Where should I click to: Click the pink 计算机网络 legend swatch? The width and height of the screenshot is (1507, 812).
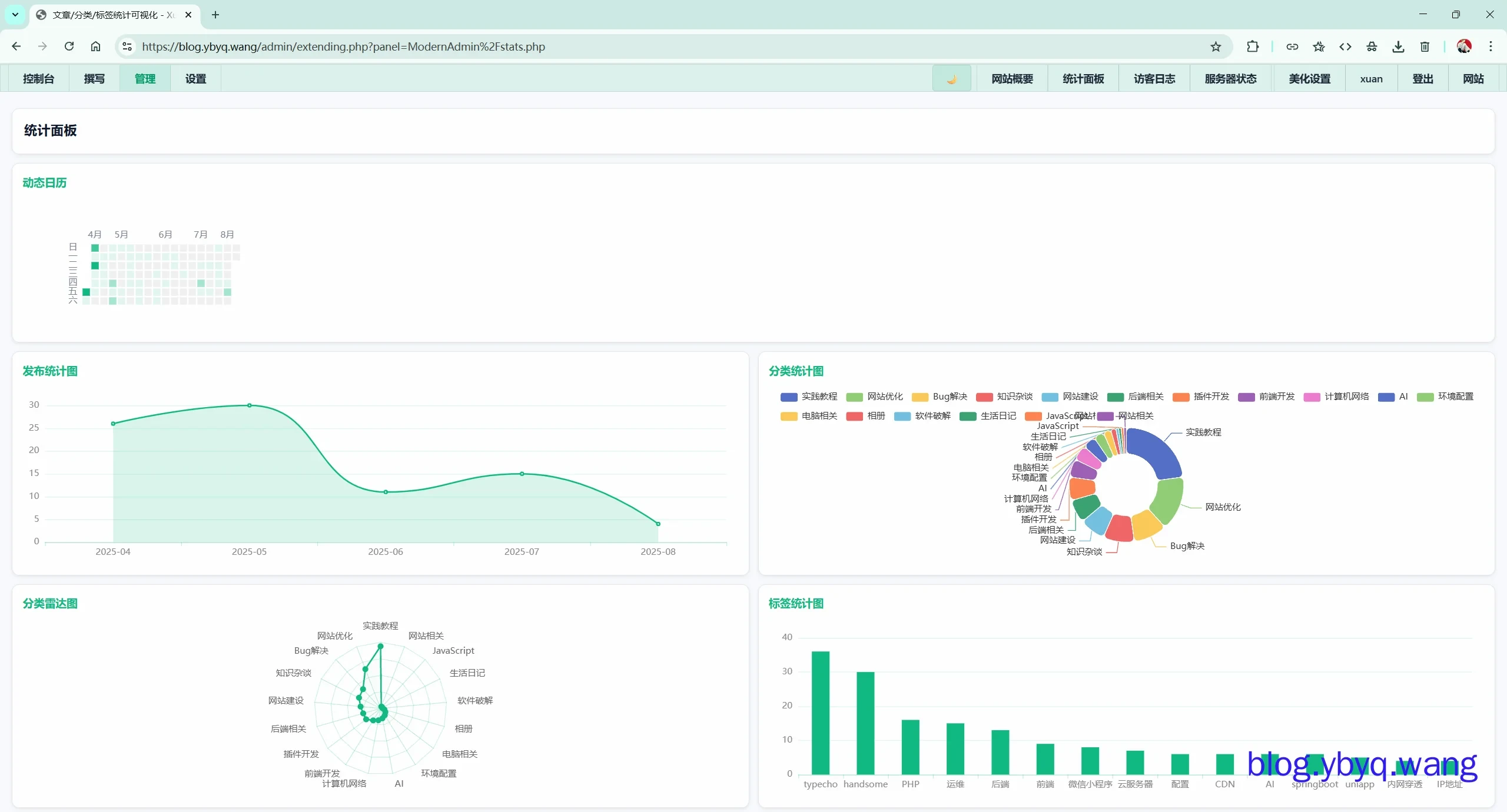(x=1312, y=397)
